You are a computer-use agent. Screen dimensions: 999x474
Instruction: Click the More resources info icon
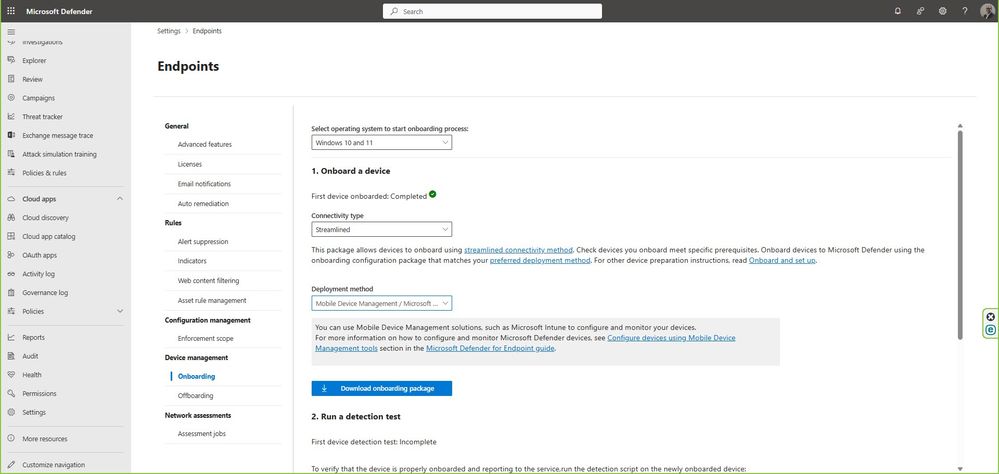pos(11,438)
